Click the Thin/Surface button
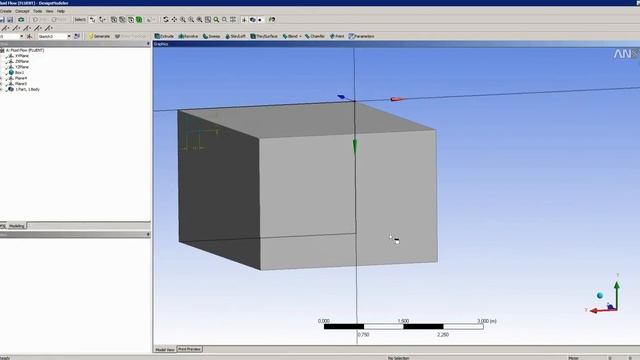 pos(264,36)
